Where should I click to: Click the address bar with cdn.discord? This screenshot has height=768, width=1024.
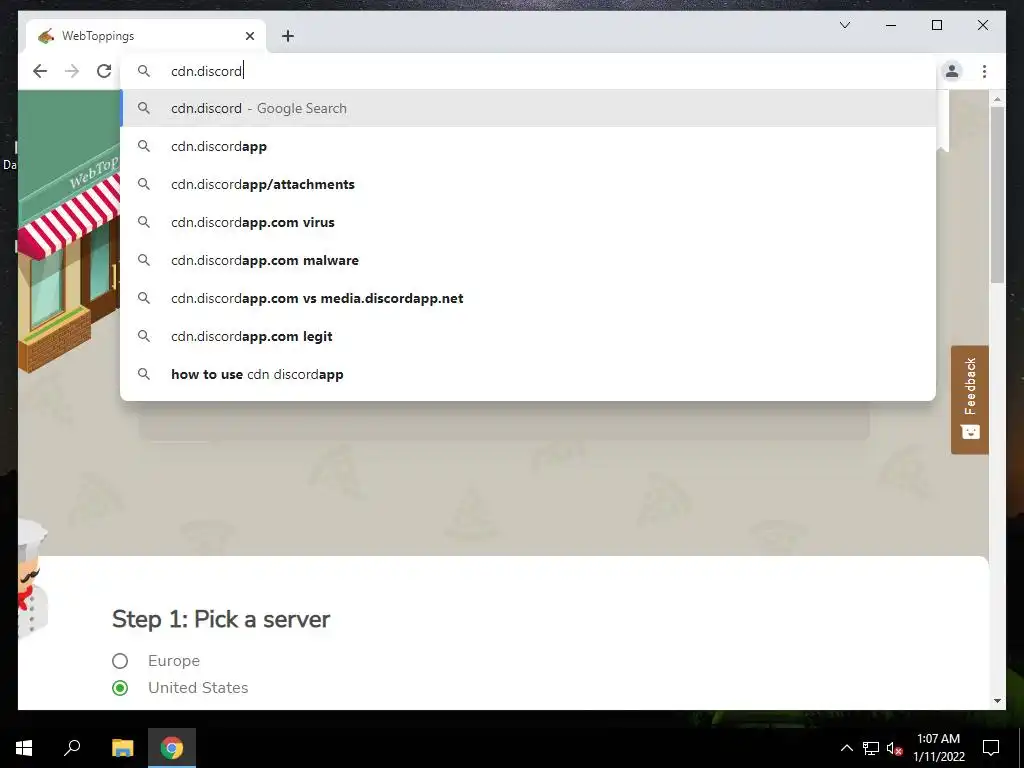pos(528,71)
